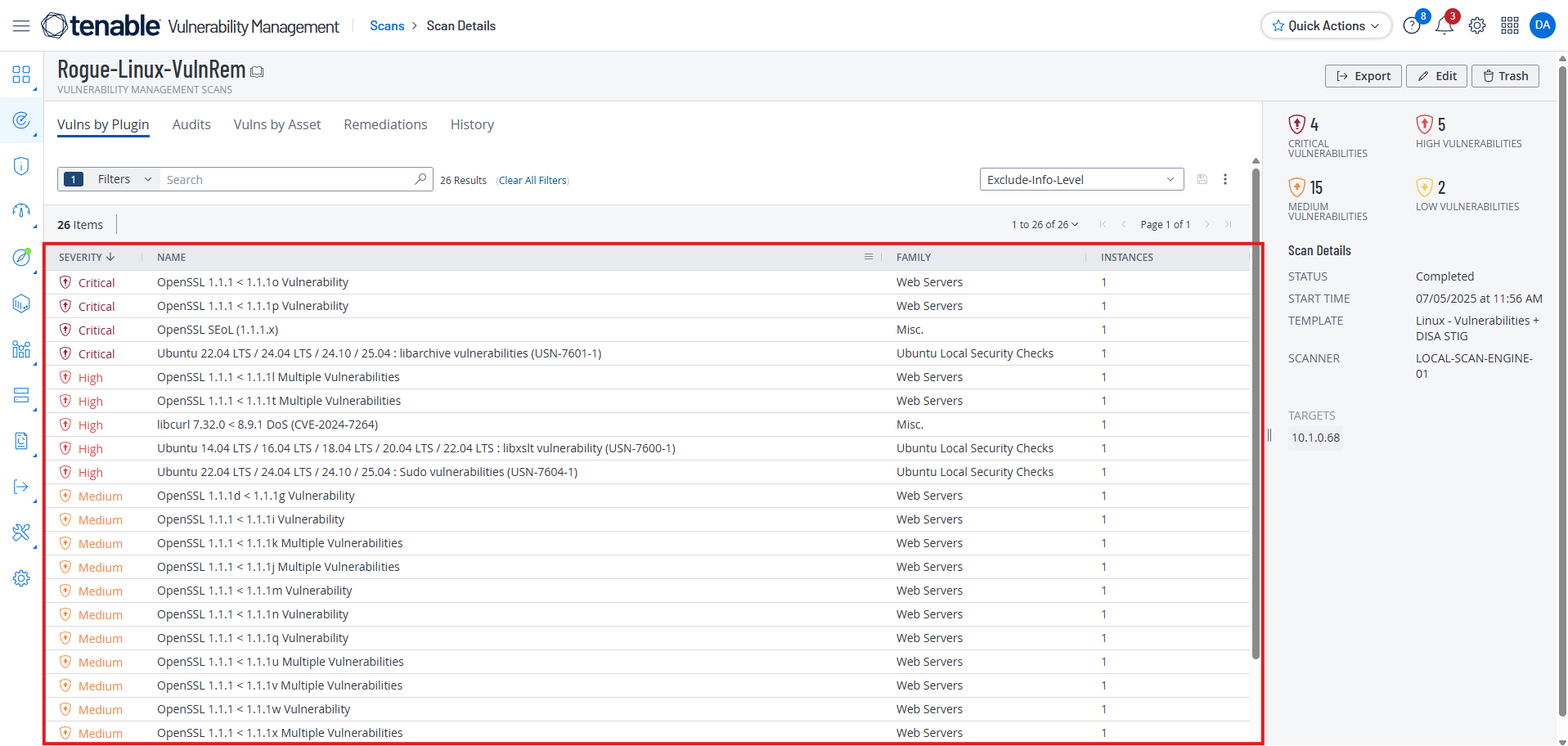Image resolution: width=1568 pixels, height=746 pixels.
Task: Click Clear All Filters link
Action: click(x=532, y=180)
